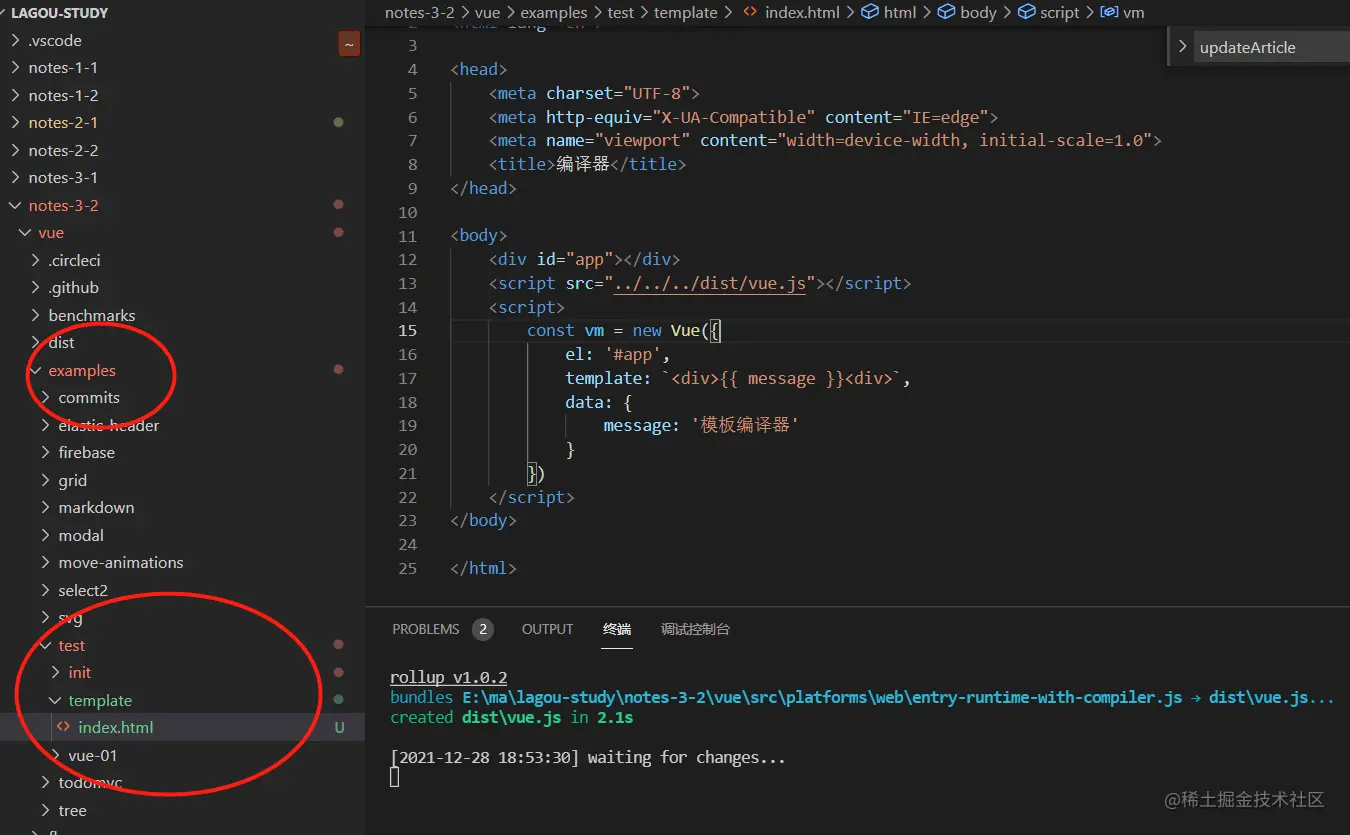Click the updateArticle search input field
The image size is (1350, 835).
(x=1272, y=47)
